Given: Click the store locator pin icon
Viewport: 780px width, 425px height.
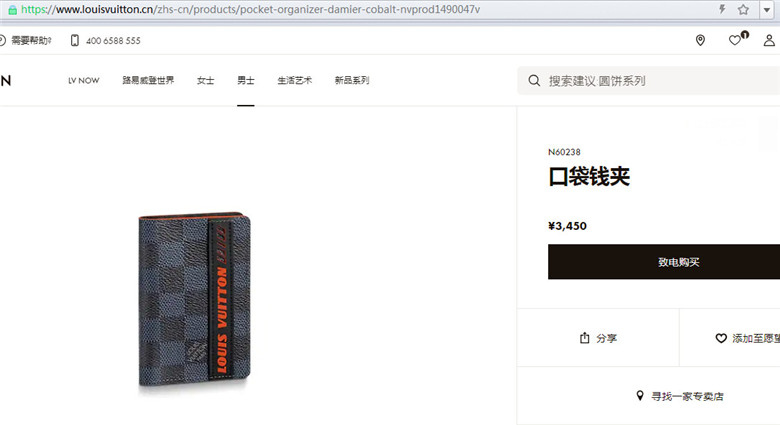Looking at the screenshot, I should (700, 40).
